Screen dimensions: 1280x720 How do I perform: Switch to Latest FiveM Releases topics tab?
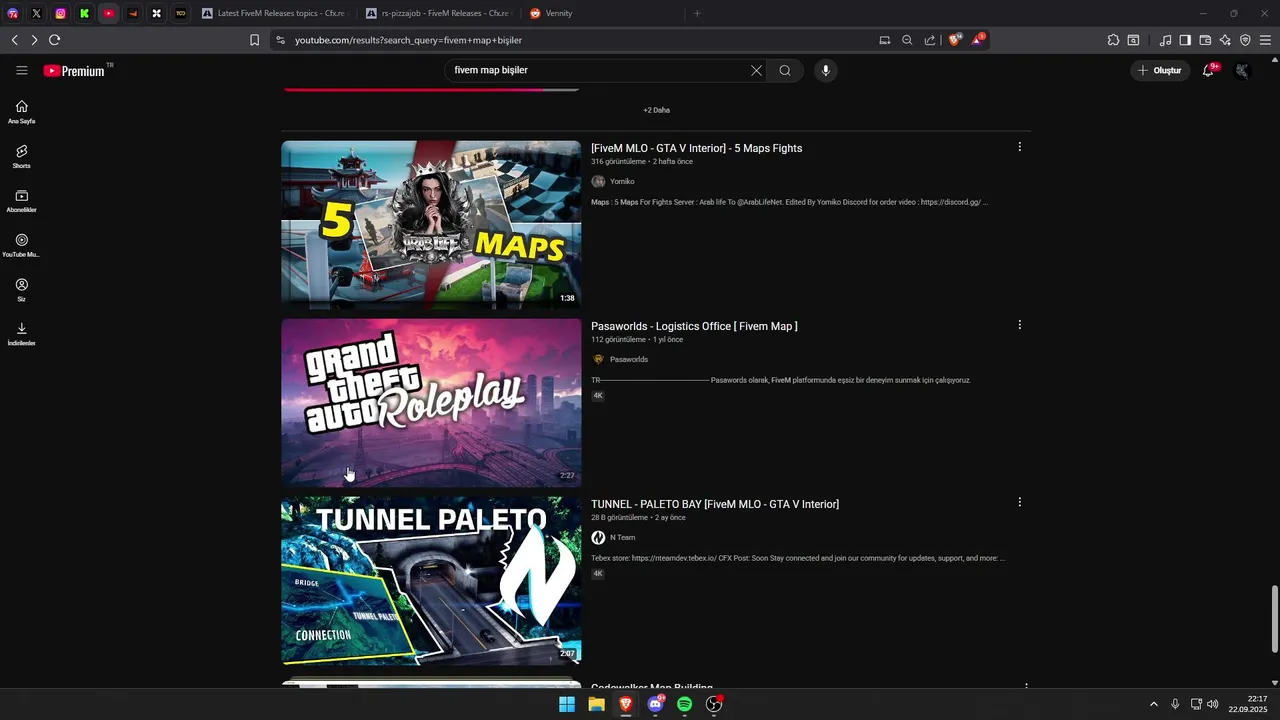[x=273, y=13]
